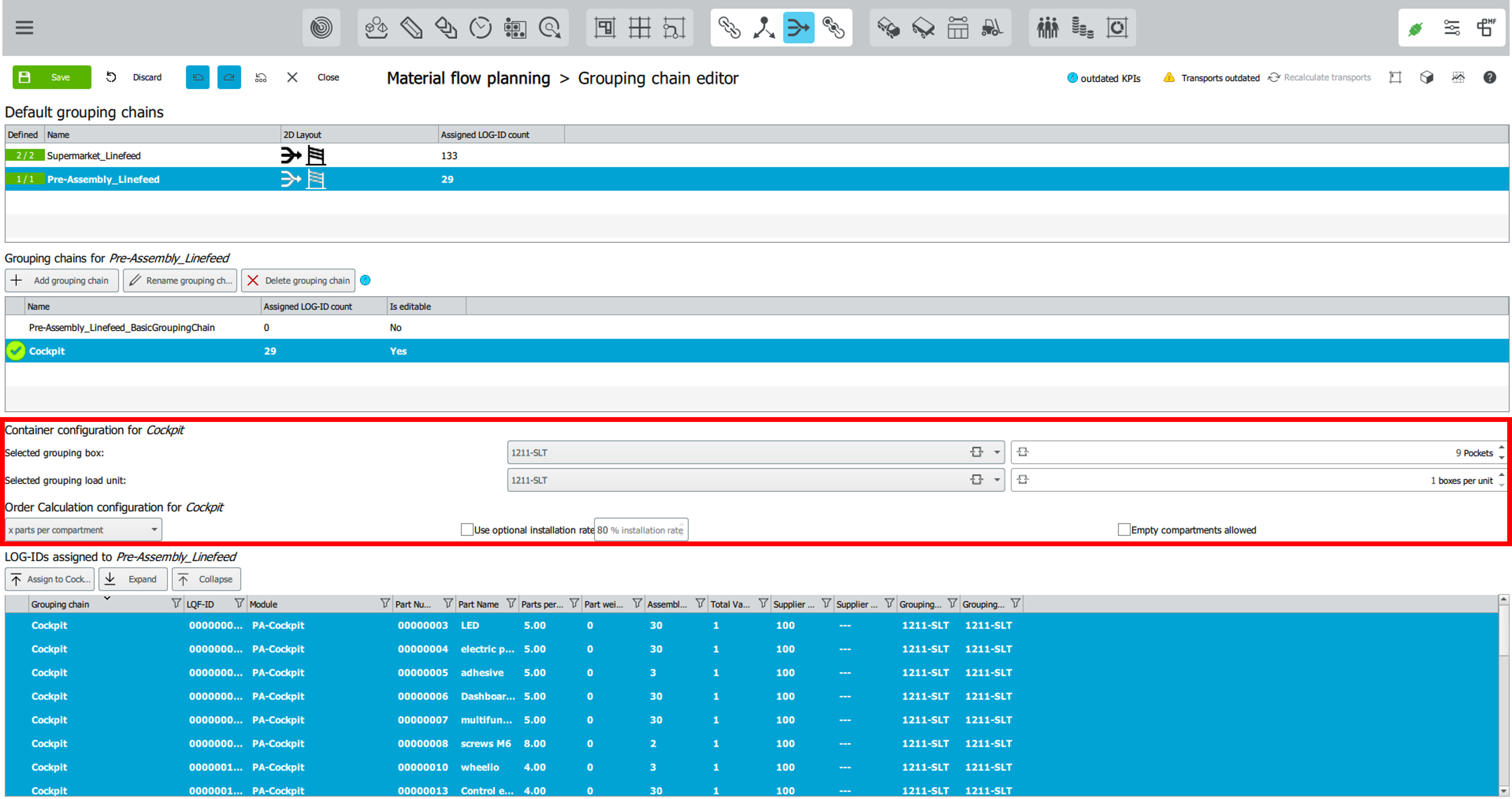The image size is (1512, 799).
Task: Click the coin stacks cost icon
Action: tap(1082, 28)
